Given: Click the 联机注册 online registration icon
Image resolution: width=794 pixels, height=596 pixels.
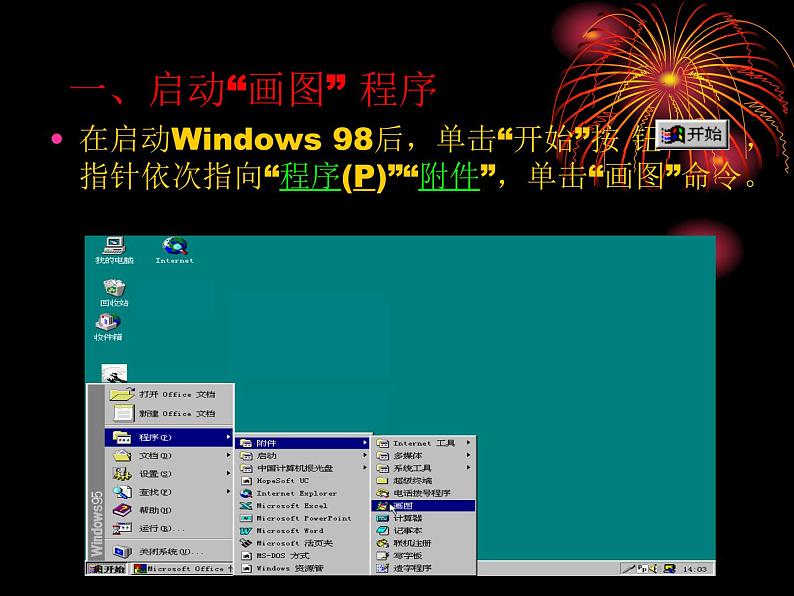Looking at the screenshot, I should point(382,543).
